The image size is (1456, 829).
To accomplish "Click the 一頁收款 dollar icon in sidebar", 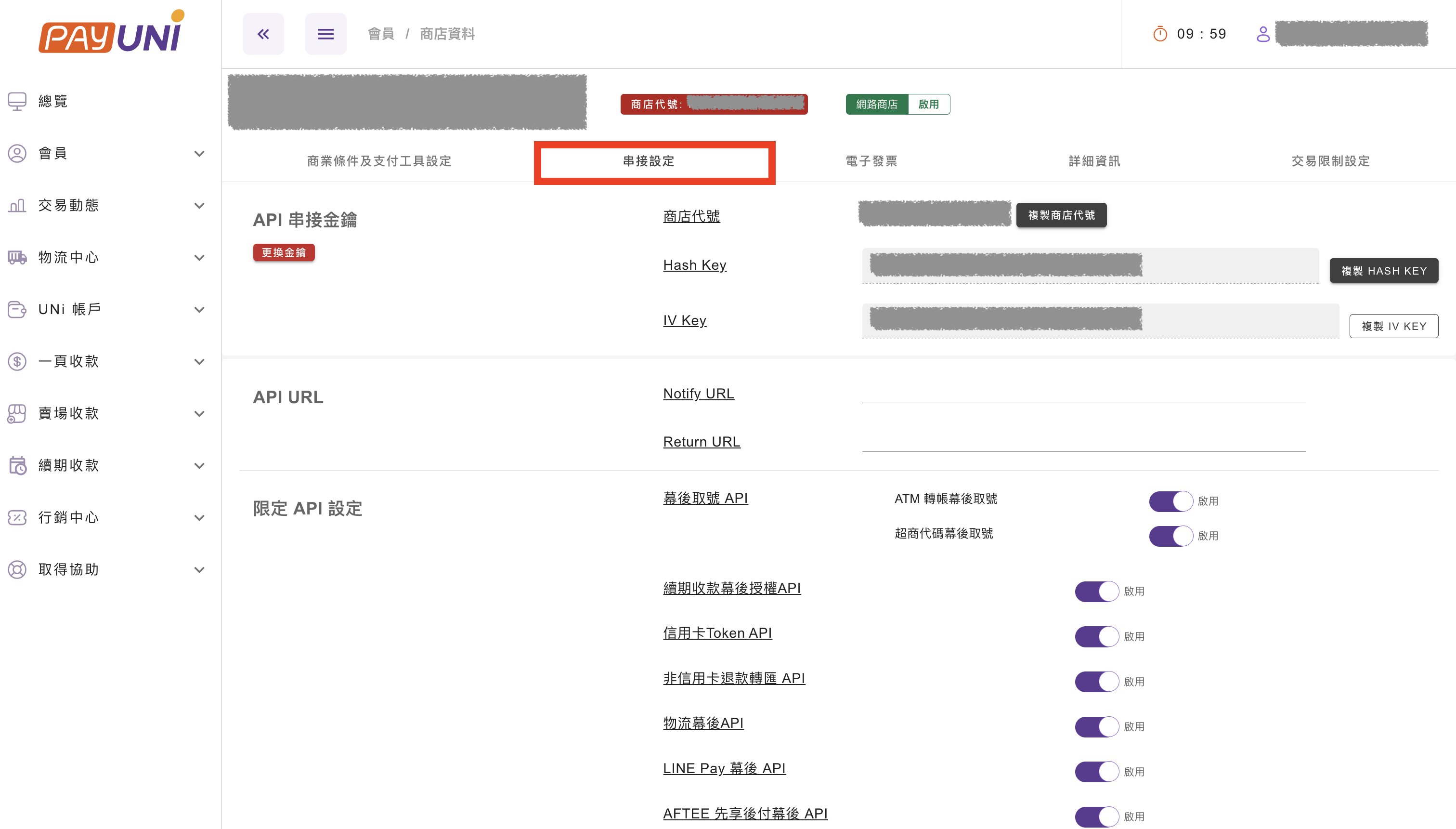I will tap(17, 361).
